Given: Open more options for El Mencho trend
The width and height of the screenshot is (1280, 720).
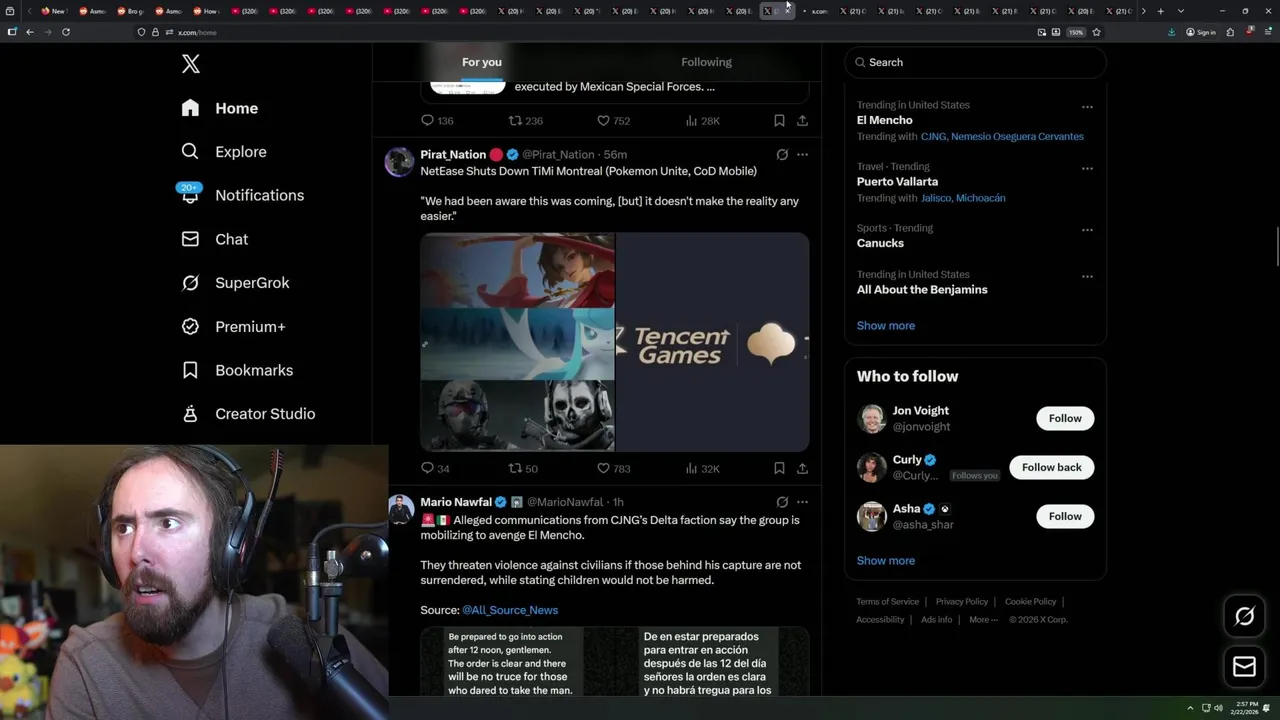Looking at the screenshot, I should (x=1087, y=107).
